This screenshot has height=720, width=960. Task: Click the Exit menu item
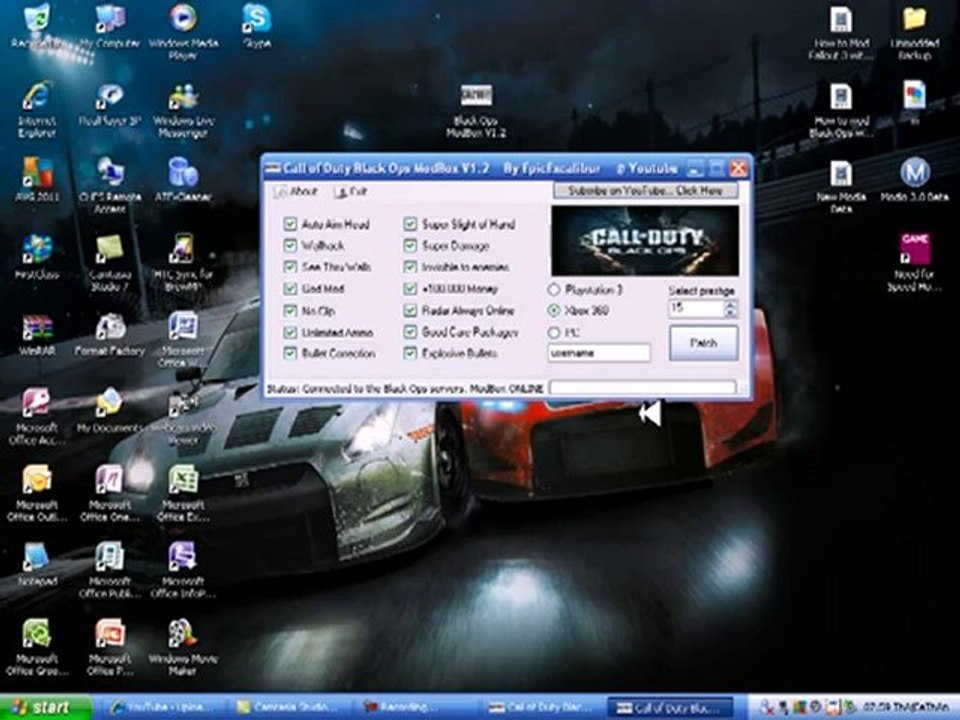pyautogui.click(x=351, y=192)
